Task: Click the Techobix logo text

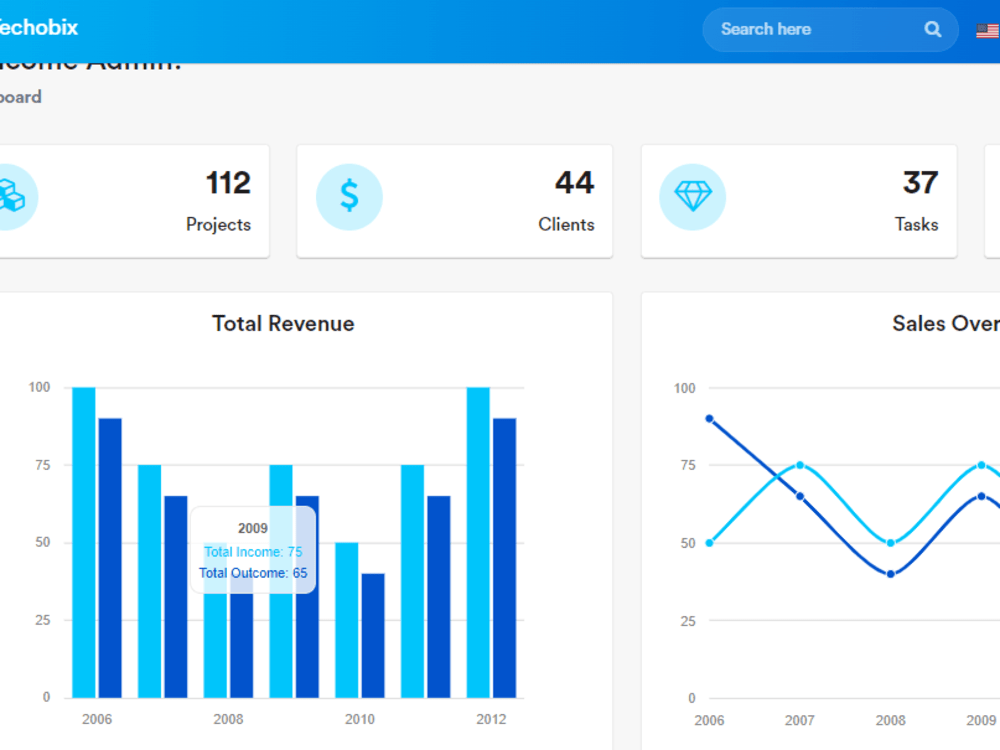Action: 39,27
